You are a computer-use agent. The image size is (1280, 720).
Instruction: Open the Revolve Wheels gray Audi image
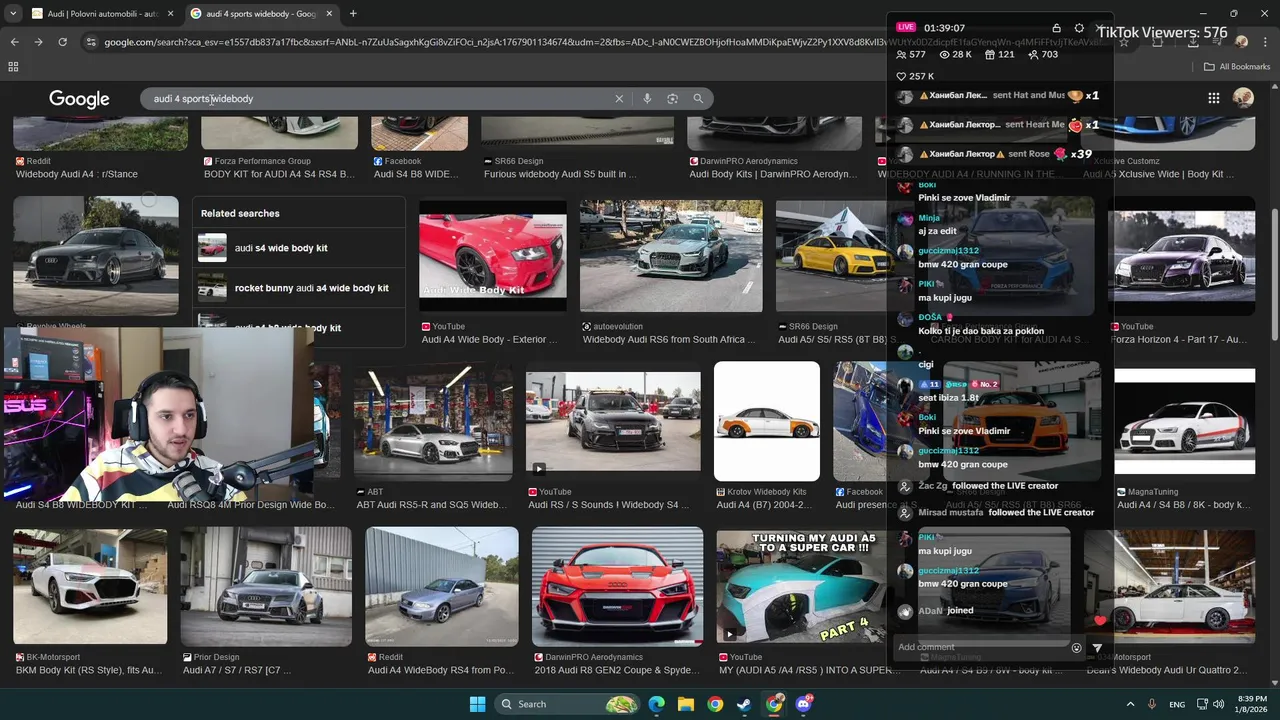coord(96,256)
